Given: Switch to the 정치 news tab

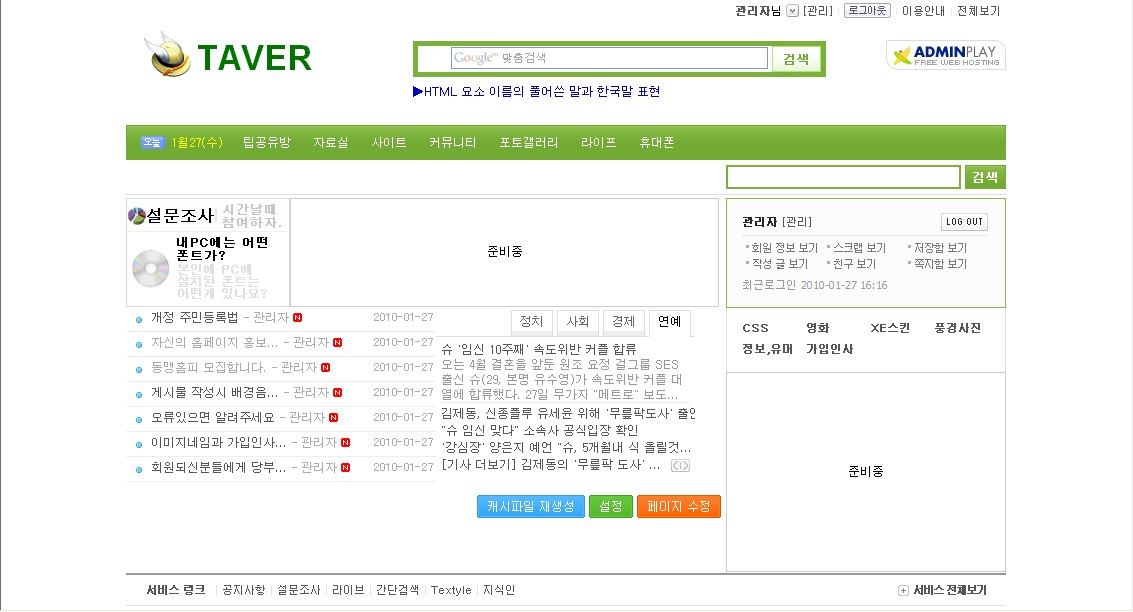Looking at the screenshot, I should tap(531, 322).
